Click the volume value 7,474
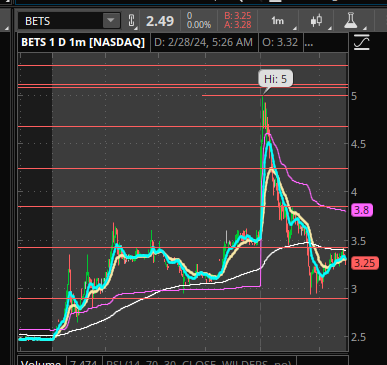 (x=83, y=362)
